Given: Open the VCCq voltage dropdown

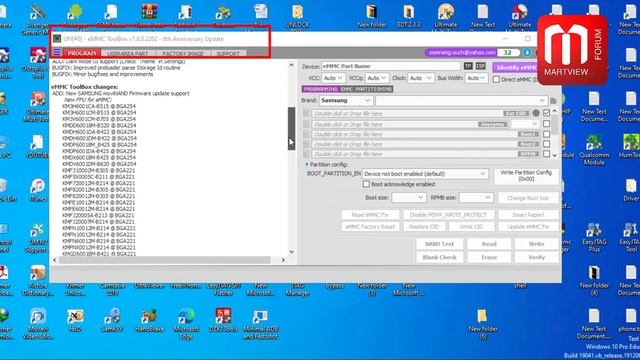Looking at the screenshot, I should 377,78.
